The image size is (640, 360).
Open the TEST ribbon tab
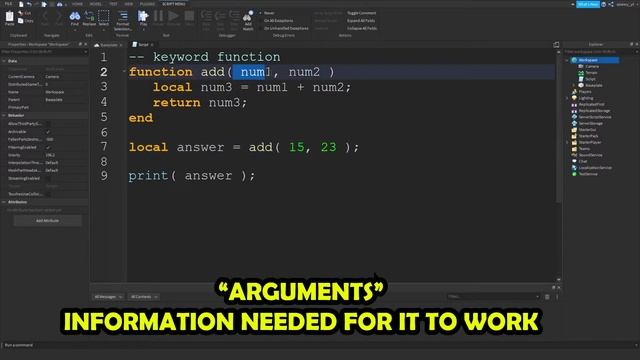coord(113,4)
